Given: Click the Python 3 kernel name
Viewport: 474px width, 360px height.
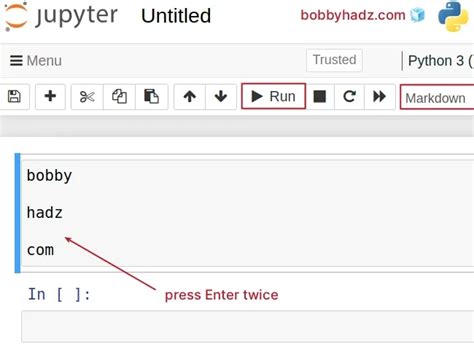Looking at the screenshot, I should coord(441,61).
